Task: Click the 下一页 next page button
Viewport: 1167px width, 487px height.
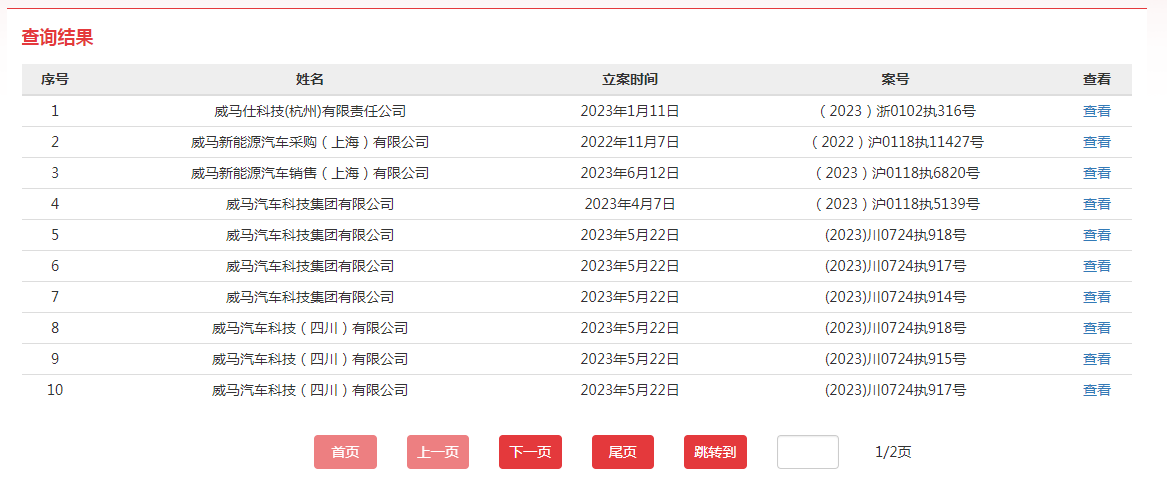Action: coord(530,452)
